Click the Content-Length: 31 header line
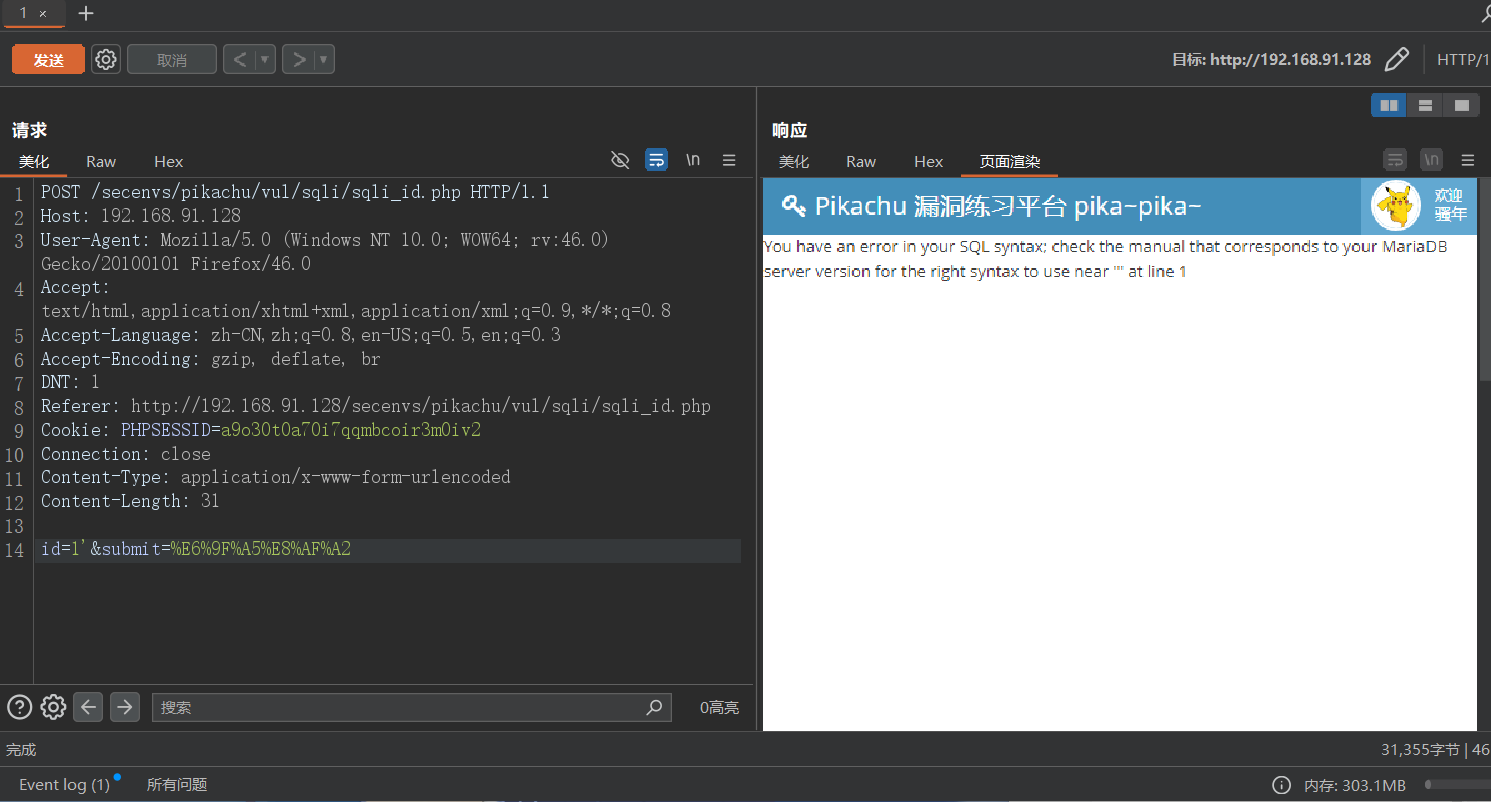Screen dimensions: 1491x802 coord(130,501)
